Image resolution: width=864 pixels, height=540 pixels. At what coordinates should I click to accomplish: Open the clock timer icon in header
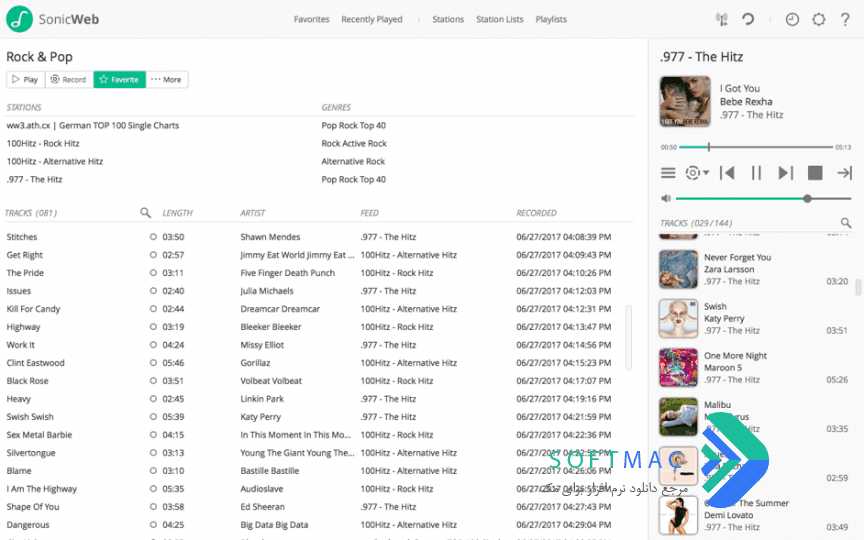pos(792,19)
